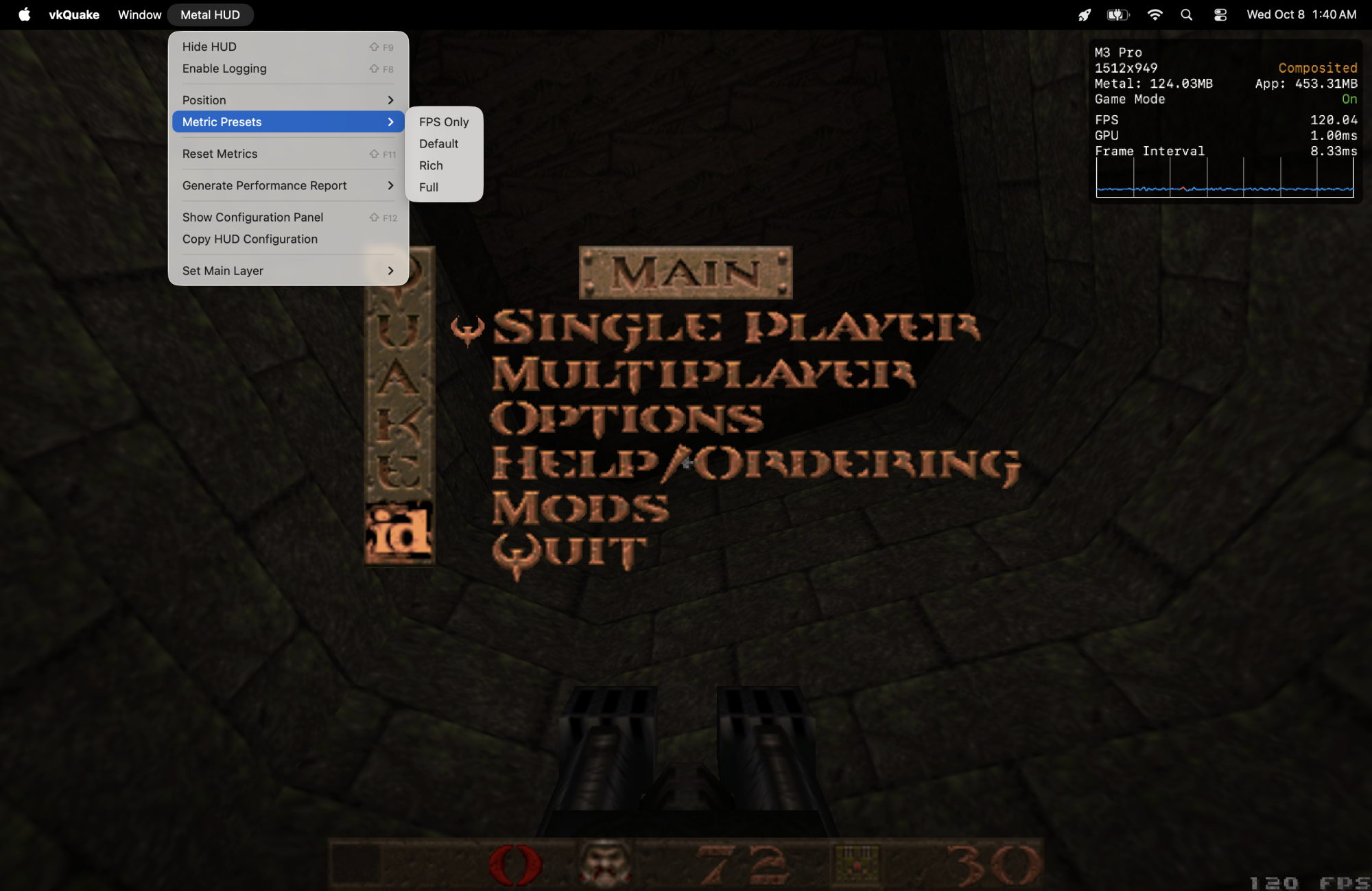Click the Quake cursor emblem beside Single Player
Screen dimensions: 1372x891
[467, 329]
